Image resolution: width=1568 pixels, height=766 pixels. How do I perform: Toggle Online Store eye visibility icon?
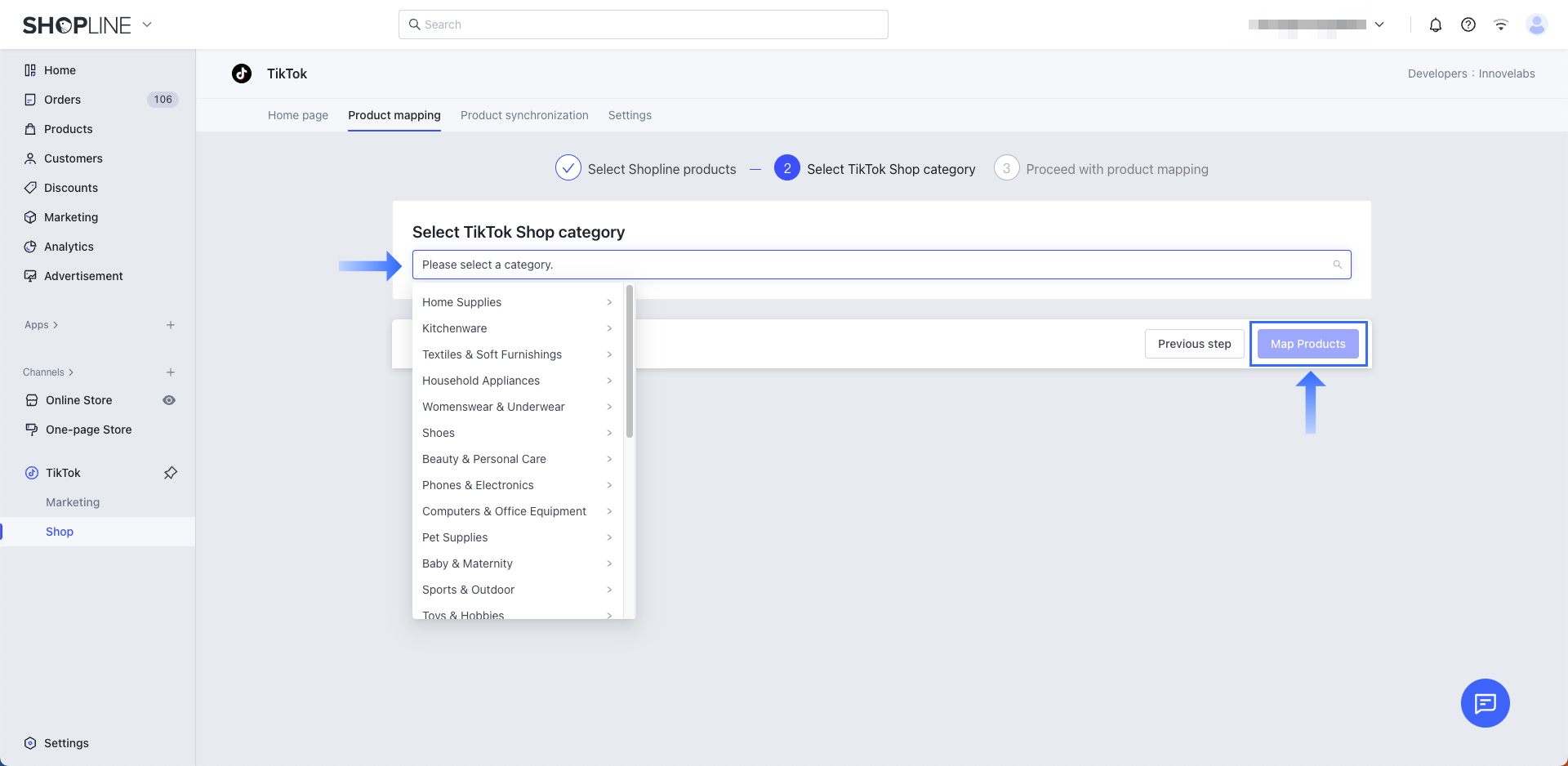tap(169, 400)
